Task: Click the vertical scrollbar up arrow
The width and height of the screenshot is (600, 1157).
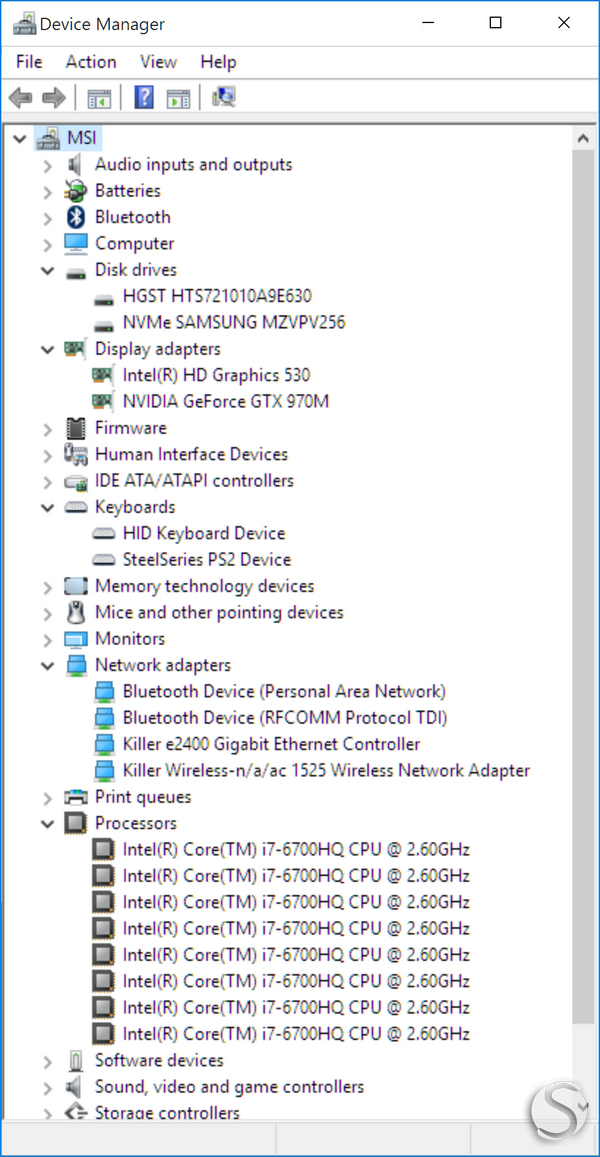Action: 583,138
